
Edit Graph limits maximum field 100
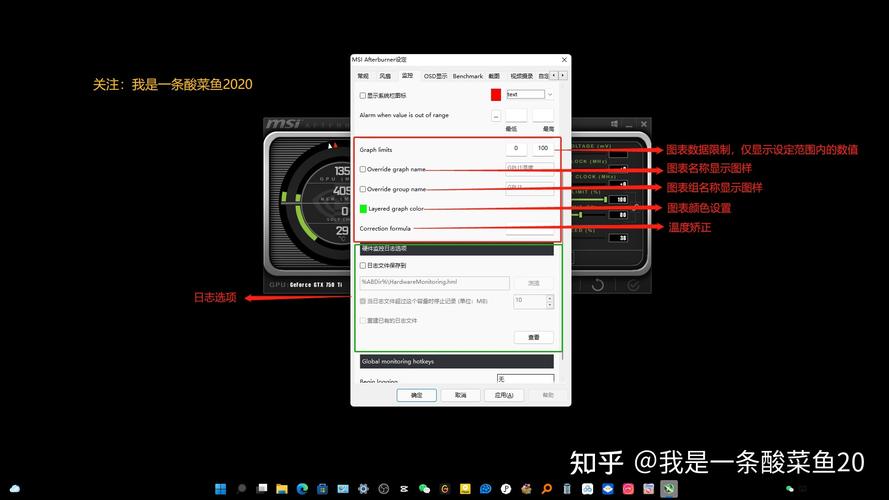543,149
